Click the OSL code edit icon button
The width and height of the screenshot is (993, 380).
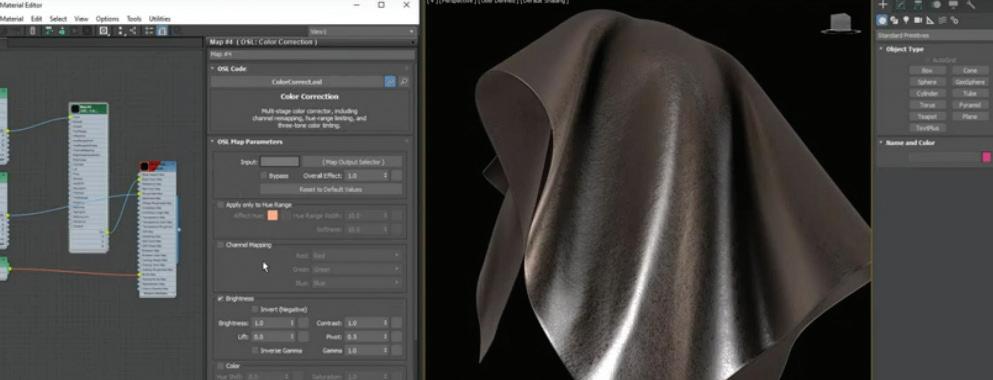click(x=390, y=82)
